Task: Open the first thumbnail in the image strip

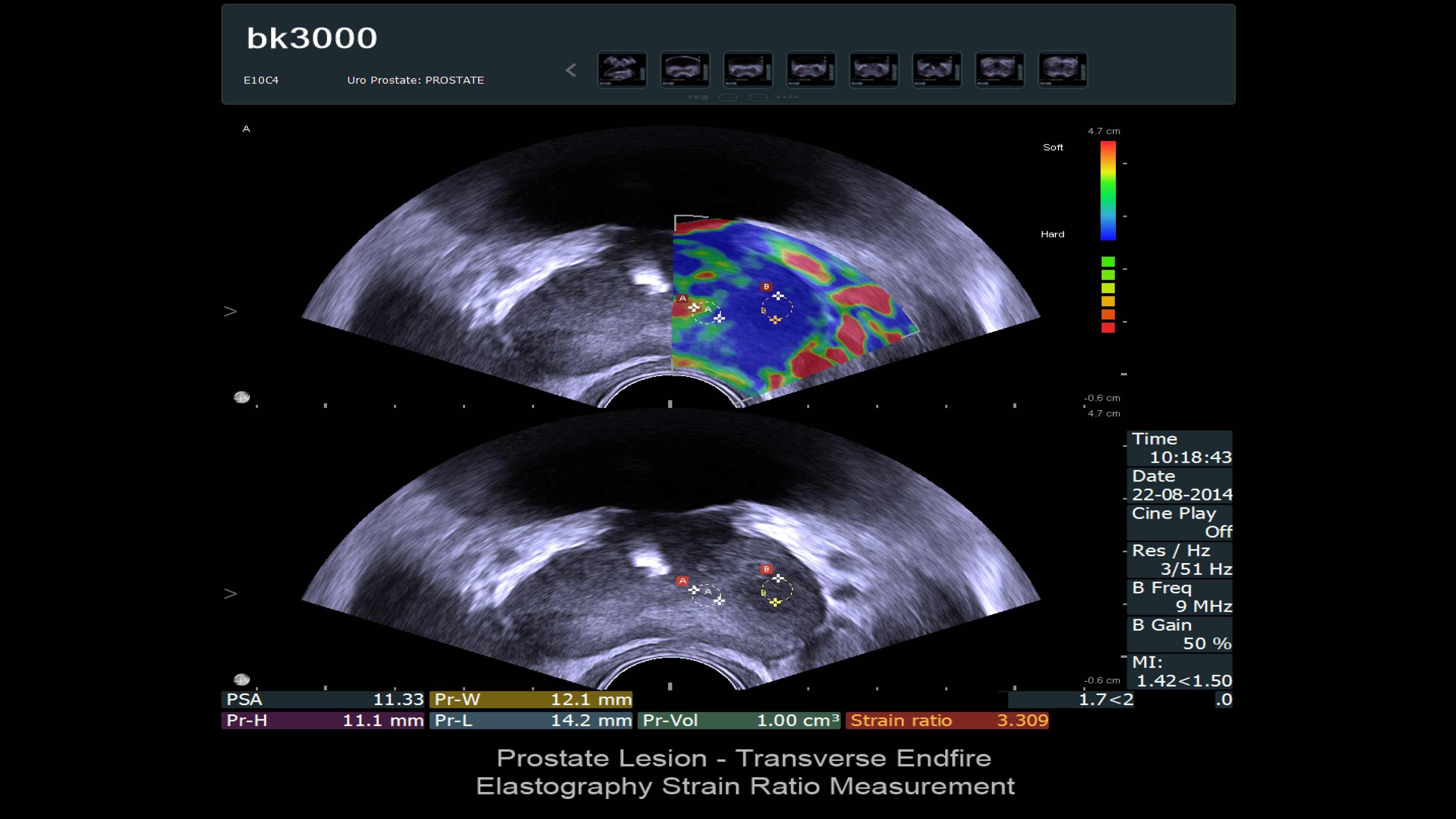Action: coord(622,70)
